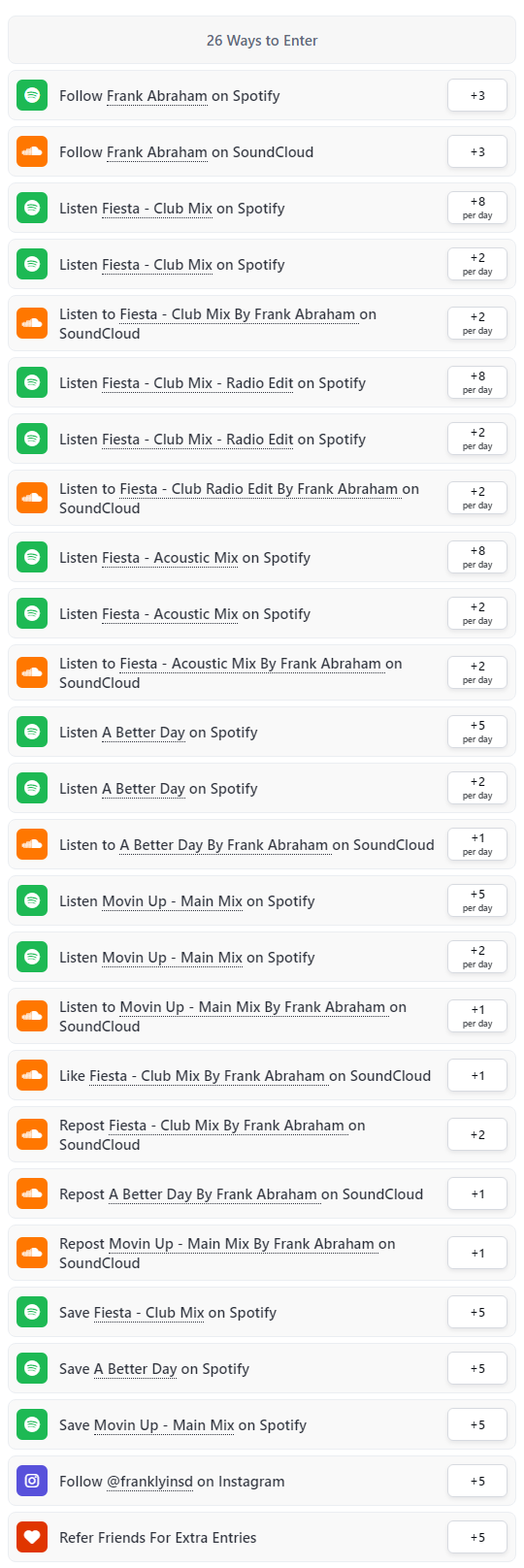Click the 26 Ways to Enter header
524x1568 pixels.
262,40
